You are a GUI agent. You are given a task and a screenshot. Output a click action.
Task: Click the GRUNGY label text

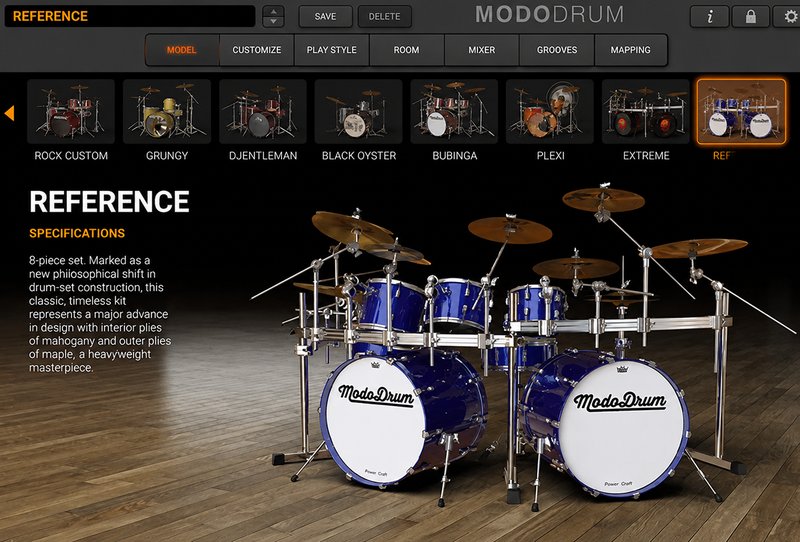click(167, 156)
